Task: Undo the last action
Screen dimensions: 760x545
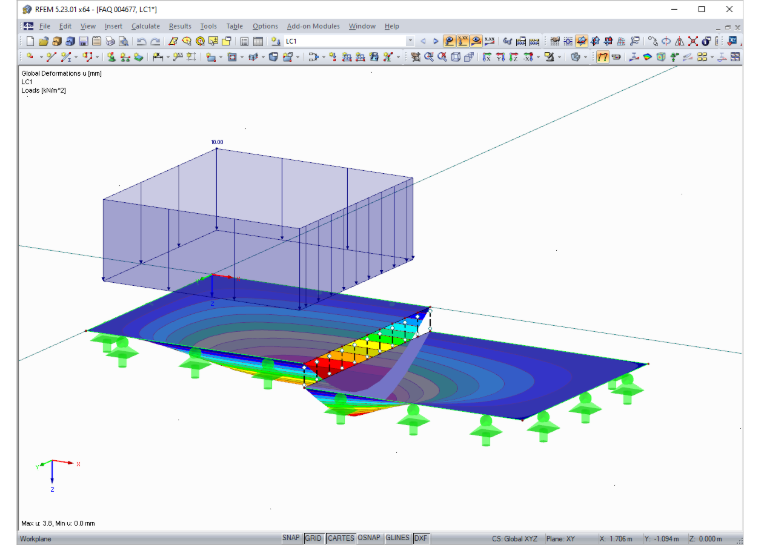Action: (142, 41)
